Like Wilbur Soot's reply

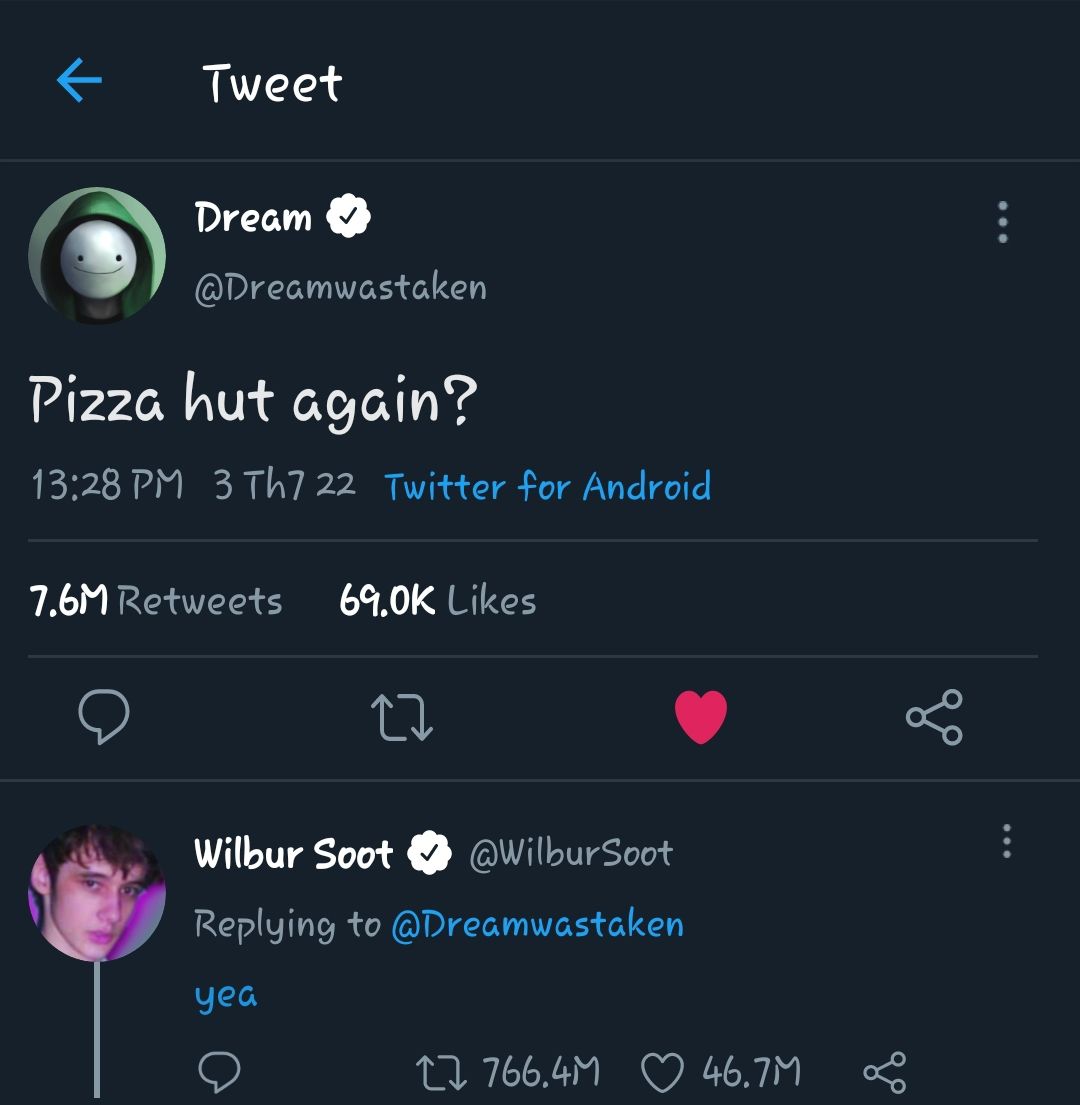tap(660, 1073)
